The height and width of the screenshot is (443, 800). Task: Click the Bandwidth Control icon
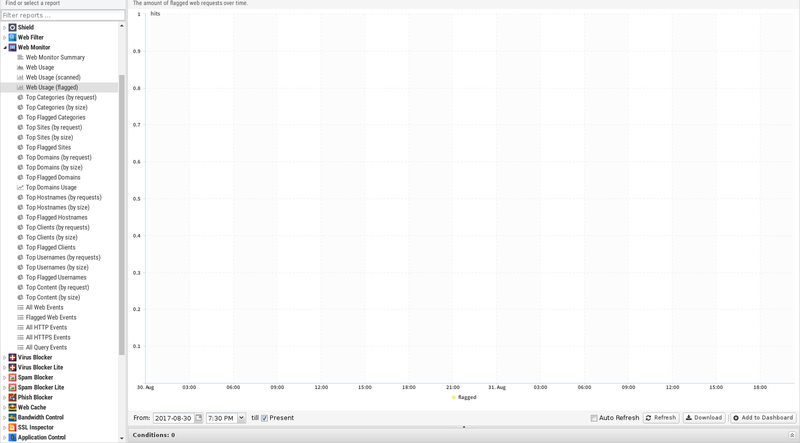pyautogui.click(x=13, y=417)
